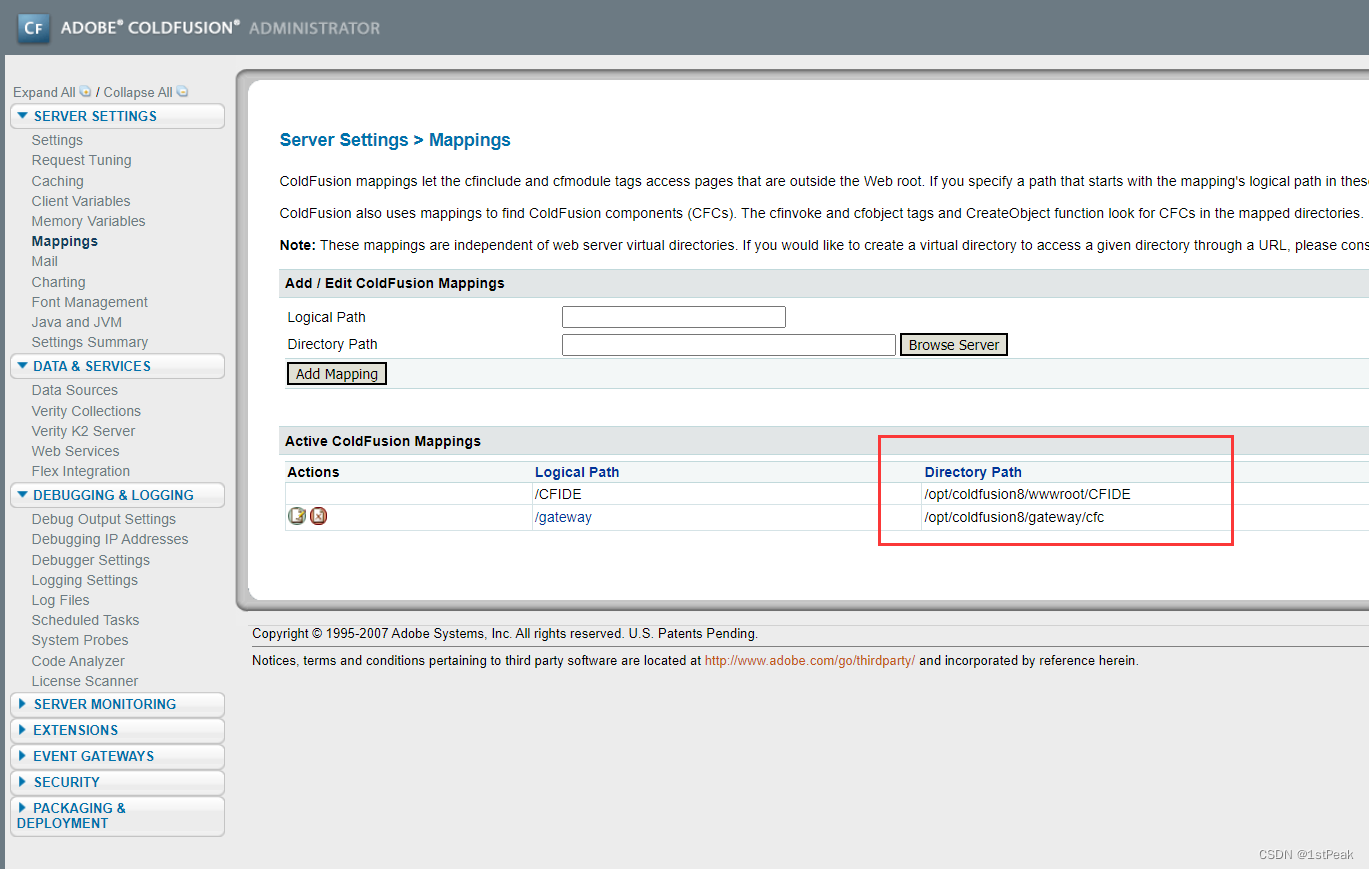1369x869 pixels.
Task: Open License Scanner
Action: pyautogui.click(x=84, y=681)
